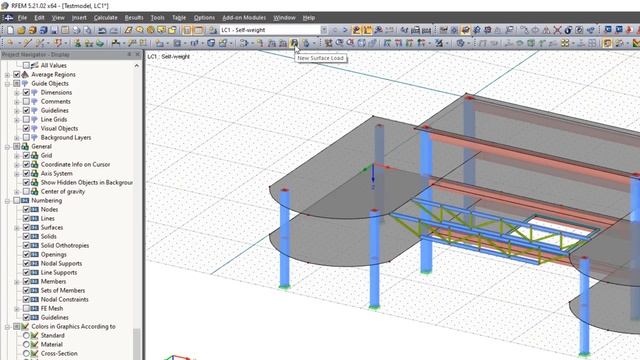Viewport: 640px width, 360px height.
Task: Expand the Members numbering node
Action: pyautogui.click(x=17, y=281)
